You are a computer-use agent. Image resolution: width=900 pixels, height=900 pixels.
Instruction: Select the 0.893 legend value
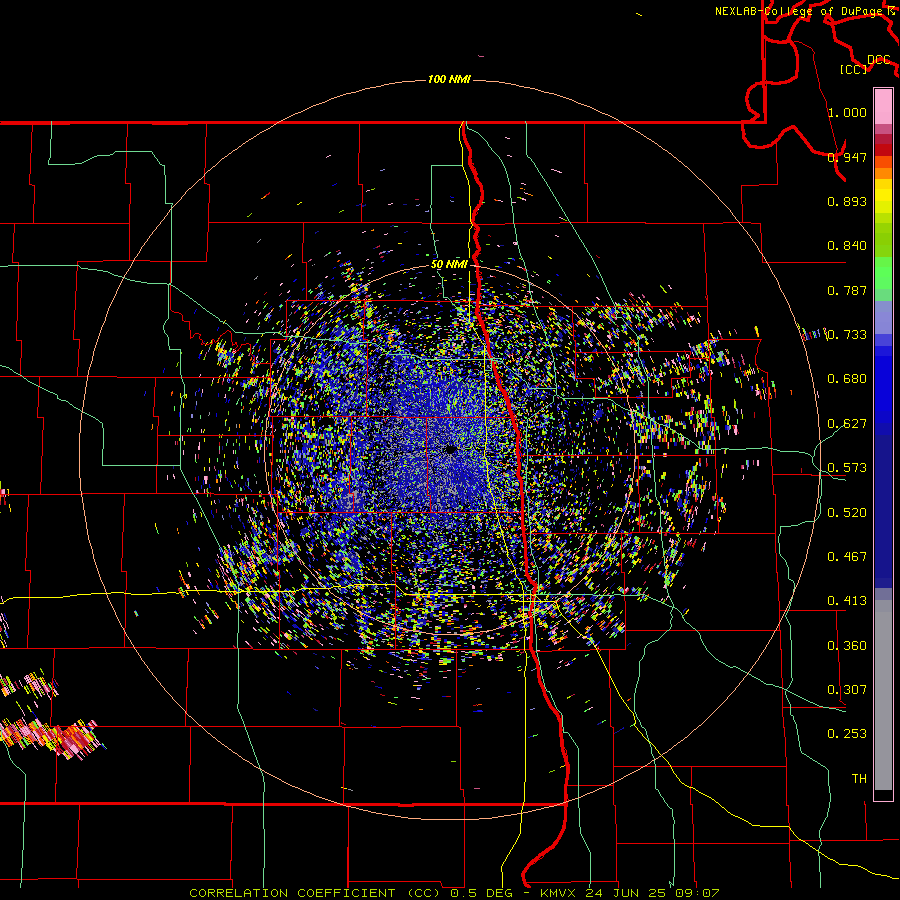(x=847, y=201)
